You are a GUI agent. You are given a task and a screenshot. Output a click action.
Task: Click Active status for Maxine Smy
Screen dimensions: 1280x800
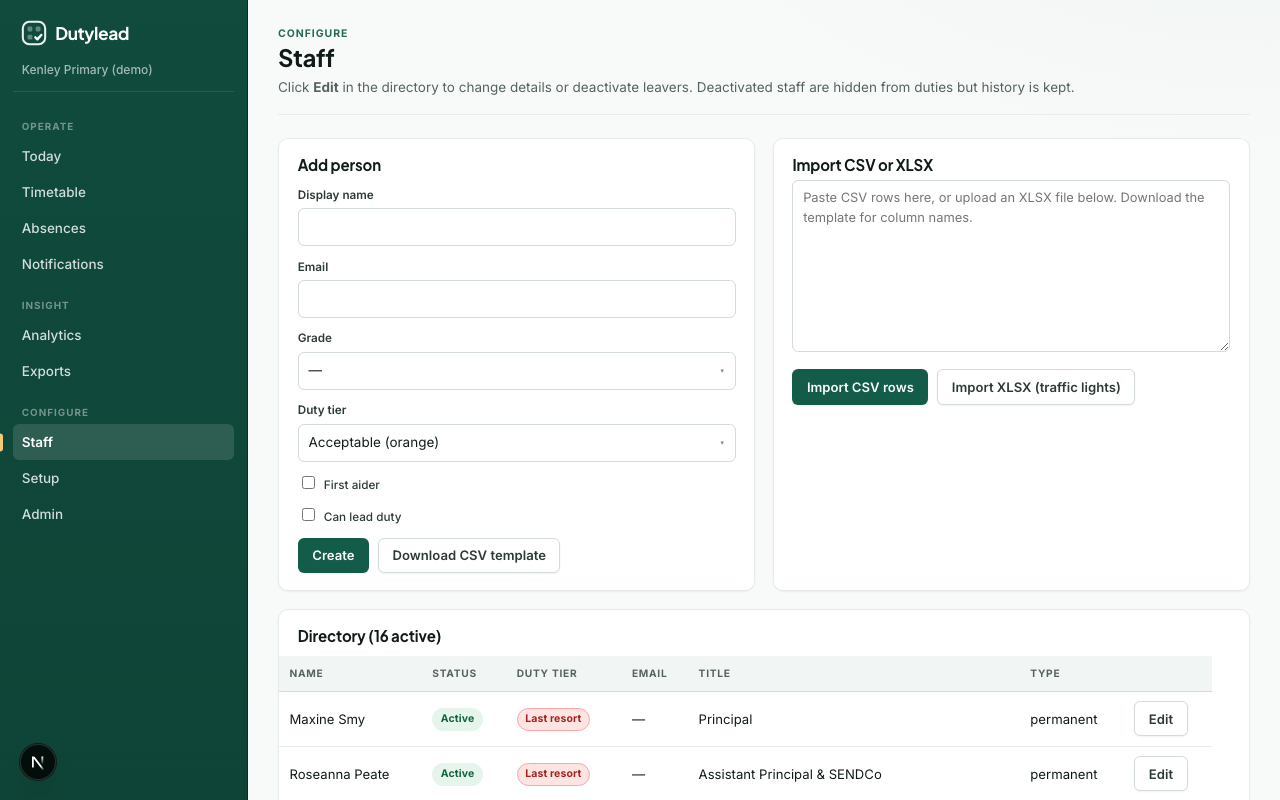pos(457,719)
